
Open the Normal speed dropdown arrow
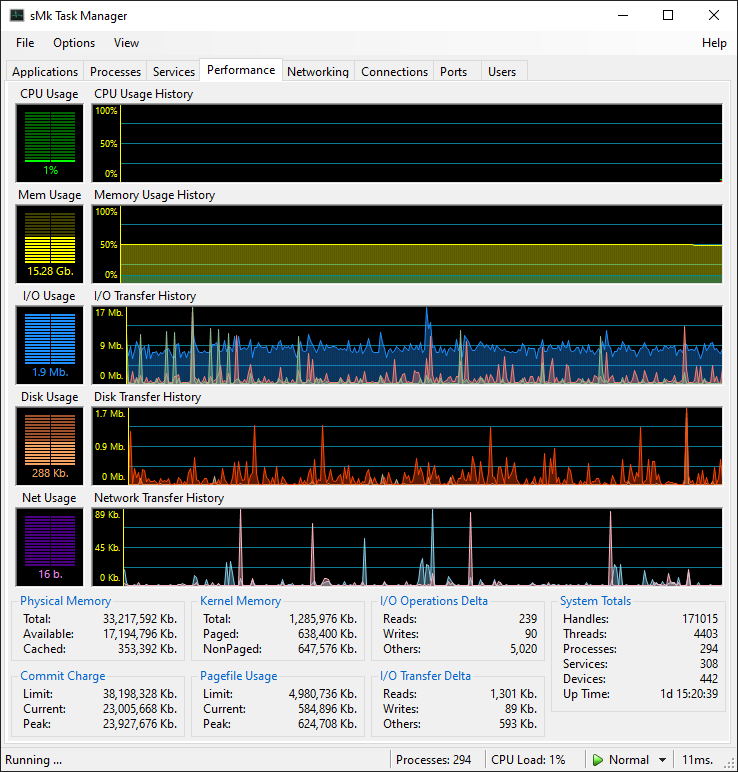pos(662,760)
